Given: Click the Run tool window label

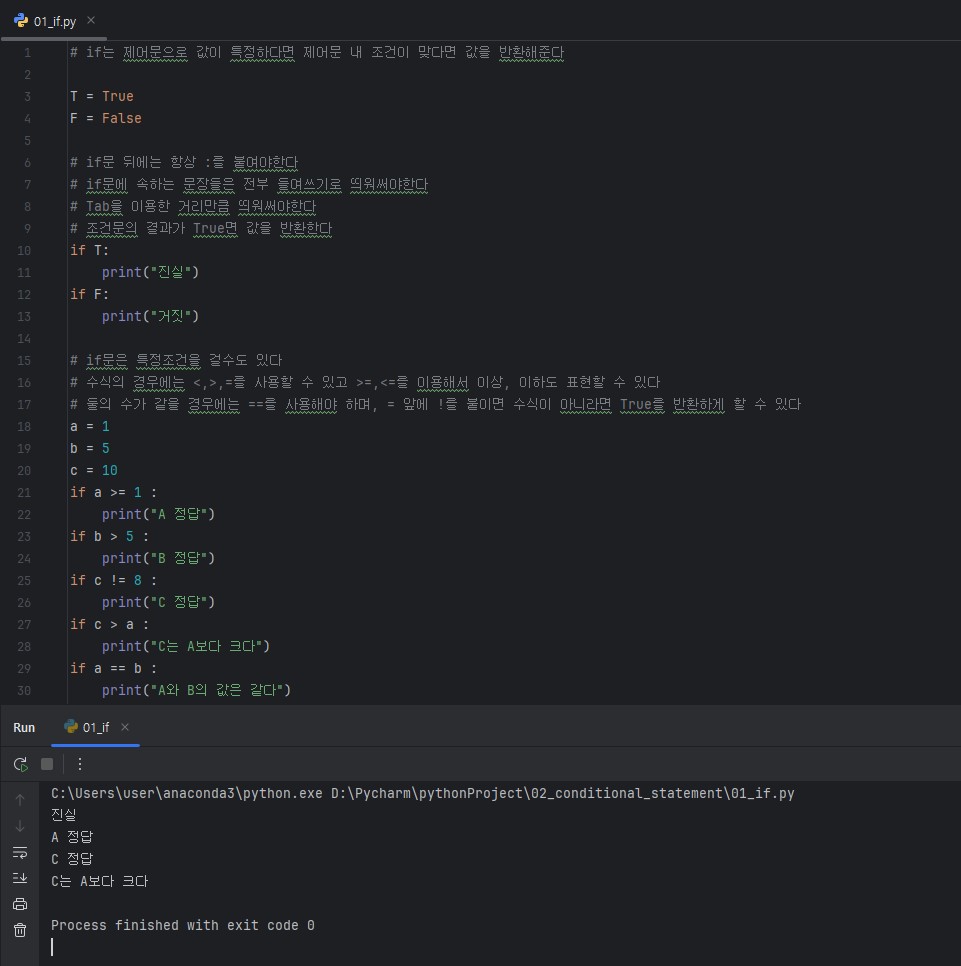Looking at the screenshot, I should click(24, 728).
